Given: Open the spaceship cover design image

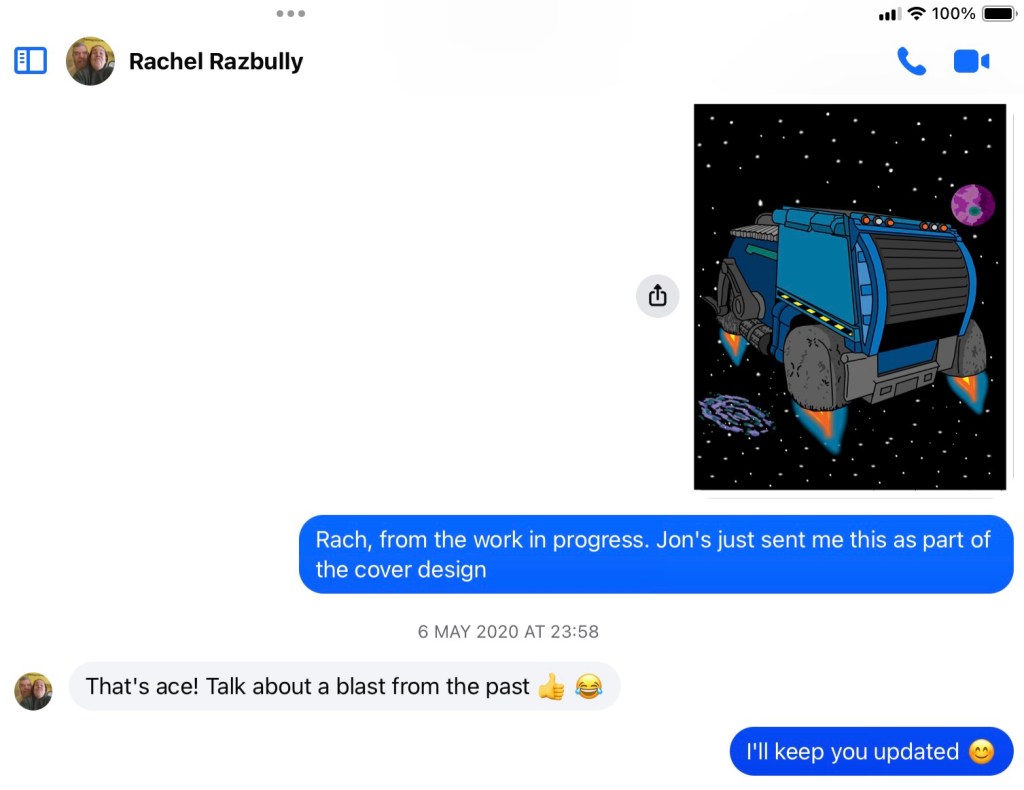Looking at the screenshot, I should click(850, 296).
